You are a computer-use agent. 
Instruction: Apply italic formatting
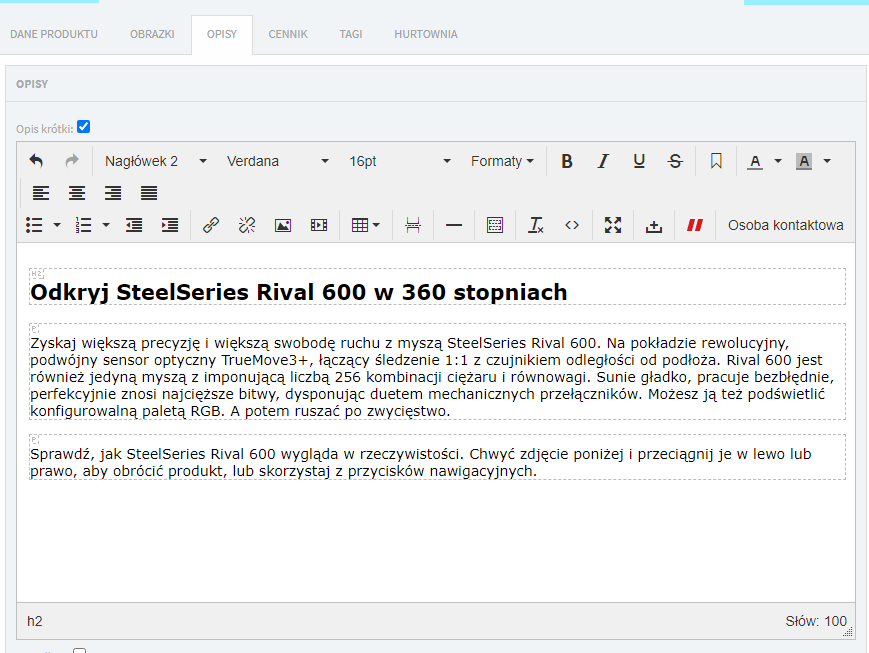point(603,161)
